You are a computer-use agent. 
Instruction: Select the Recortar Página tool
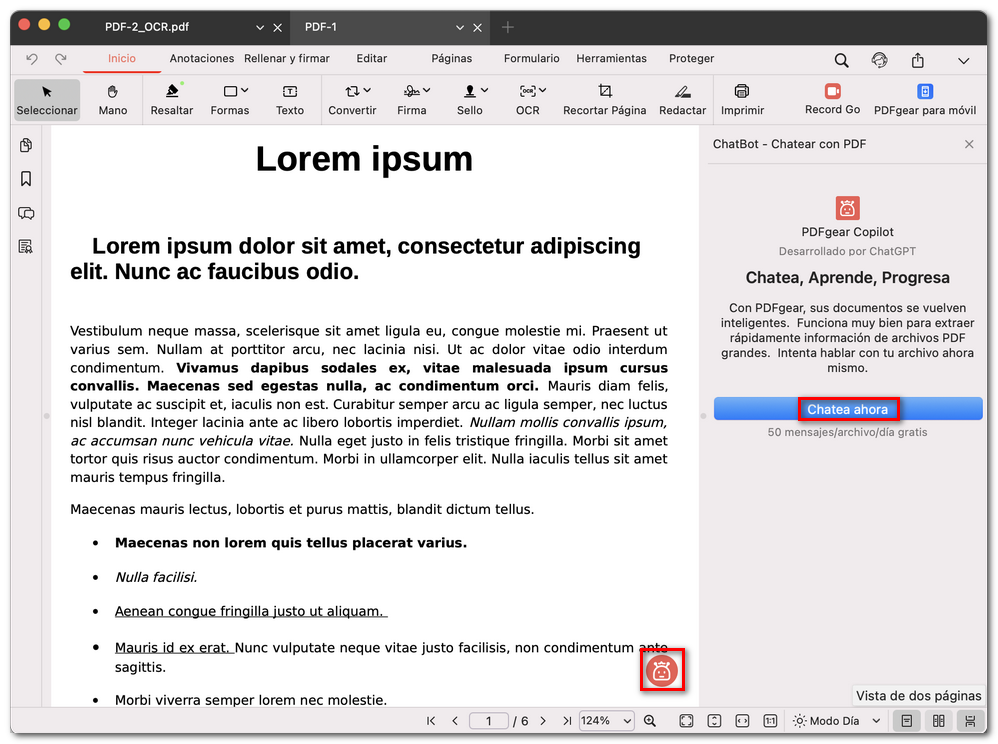coord(604,99)
